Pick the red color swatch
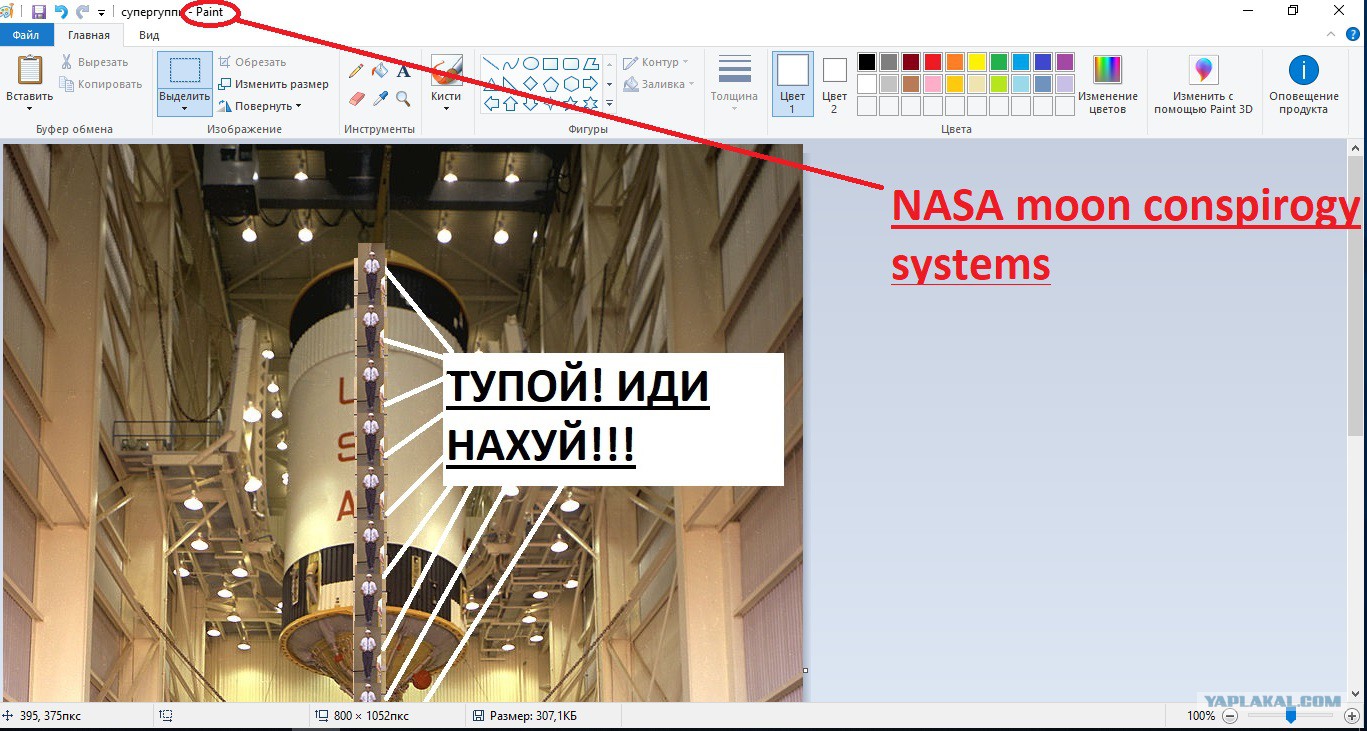1367x731 pixels. pyautogui.click(x=933, y=62)
